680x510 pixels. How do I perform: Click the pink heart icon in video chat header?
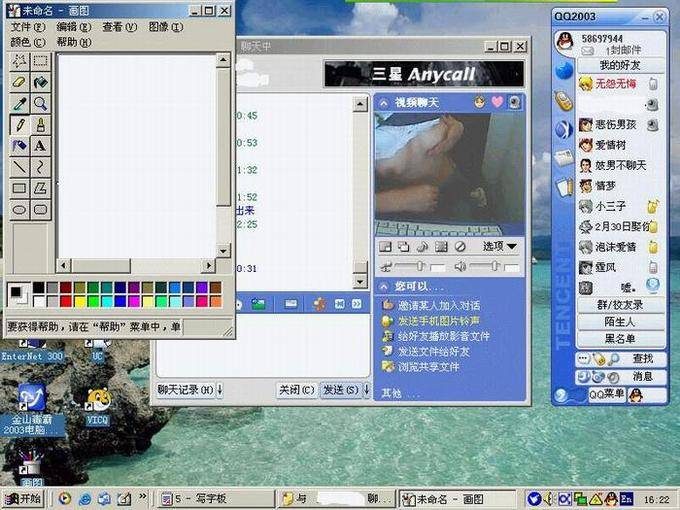tap(497, 102)
